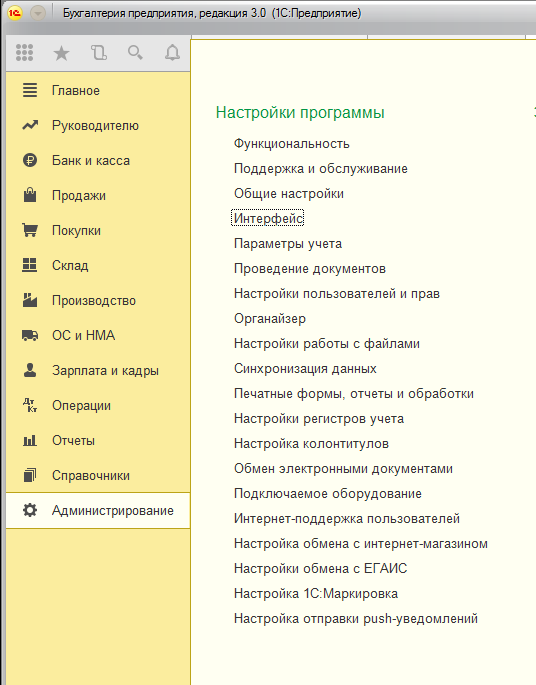Screen dimensions: 536x685
Task: Open Поддержка и обслуживание link
Action: tap(321, 168)
